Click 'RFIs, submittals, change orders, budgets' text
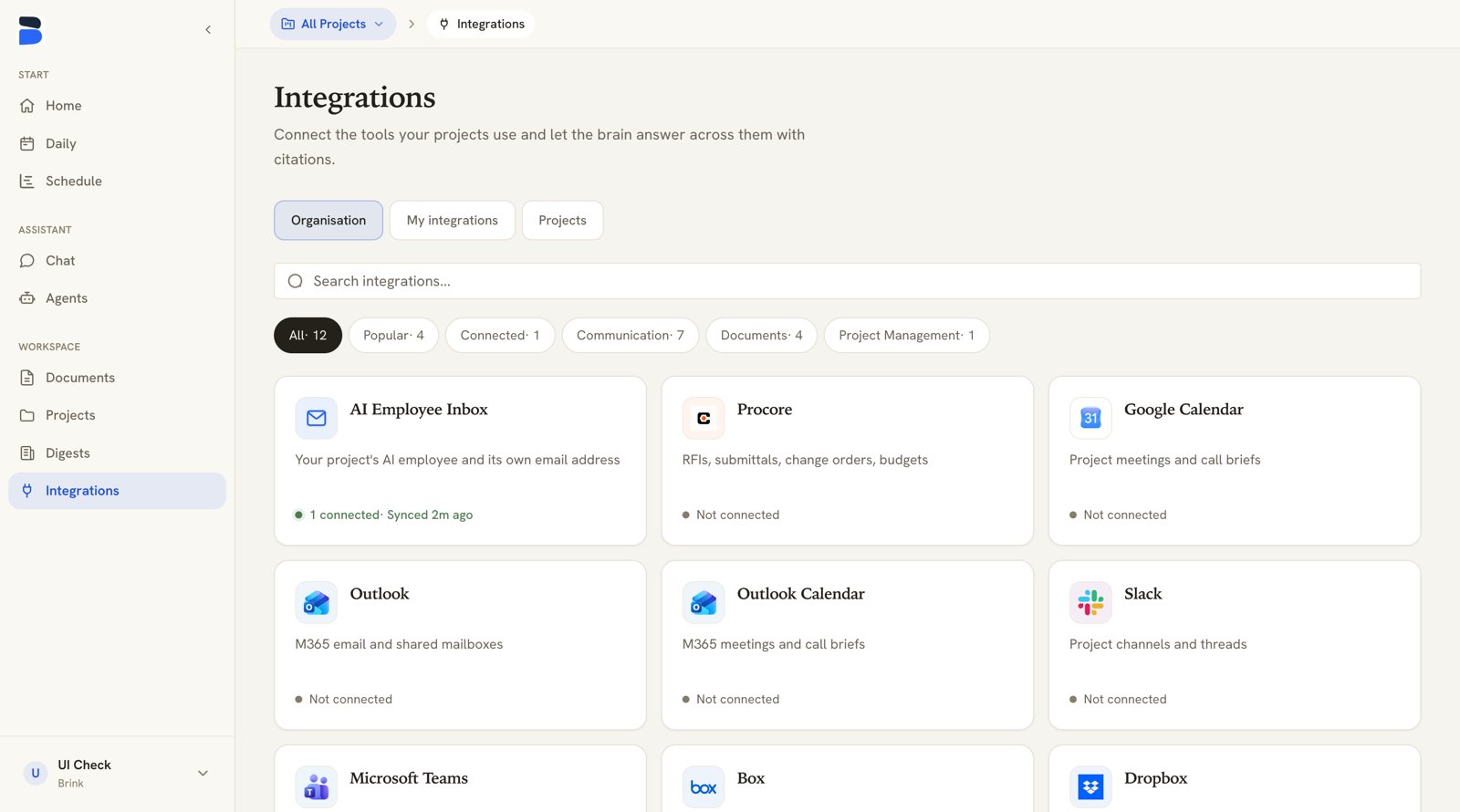The image size is (1460, 812). [x=805, y=460]
